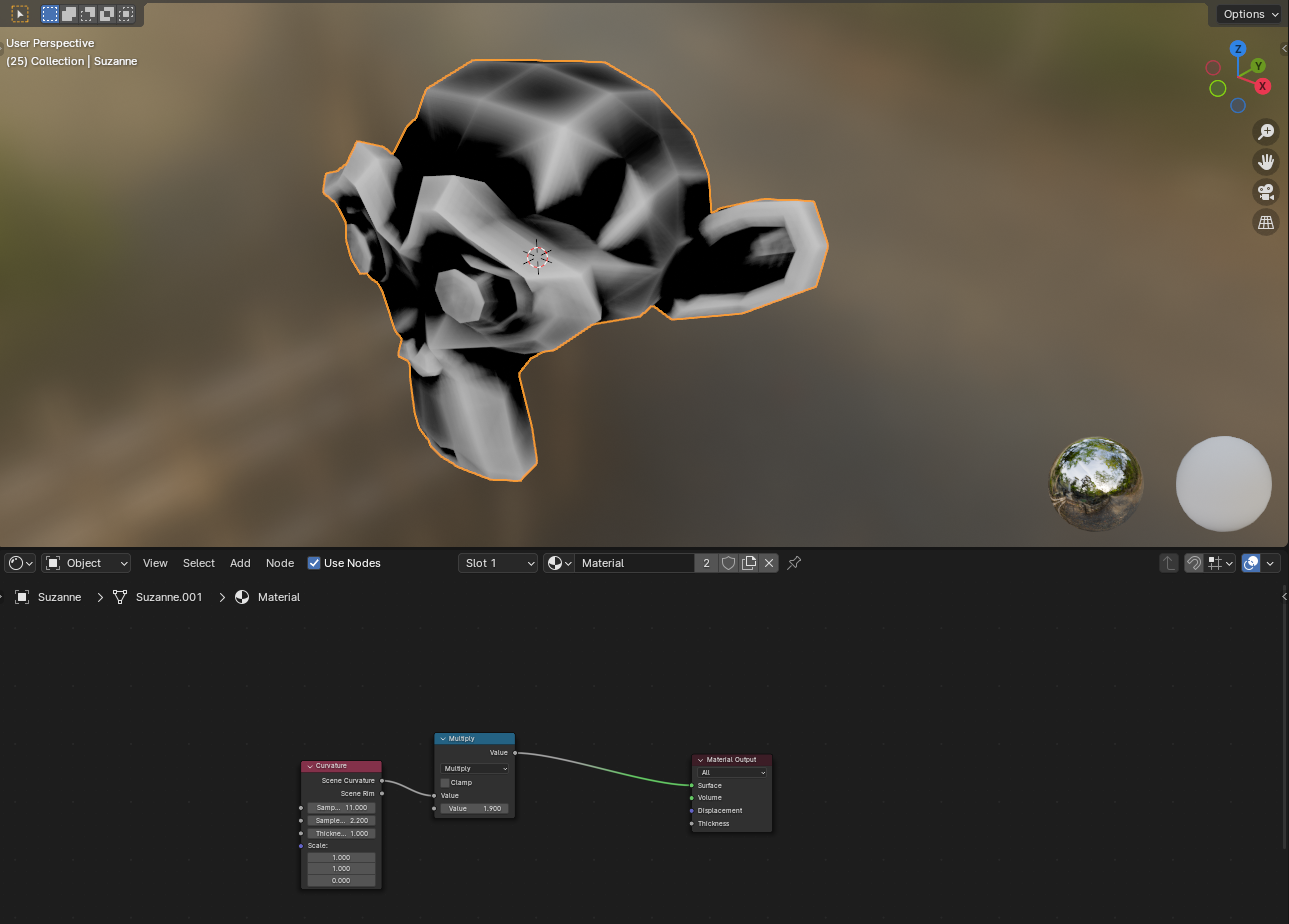Open the overlays options dropdown arrow
The width and height of the screenshot is (1289, 924).
pyautogui.click(x=1272, y=563)
